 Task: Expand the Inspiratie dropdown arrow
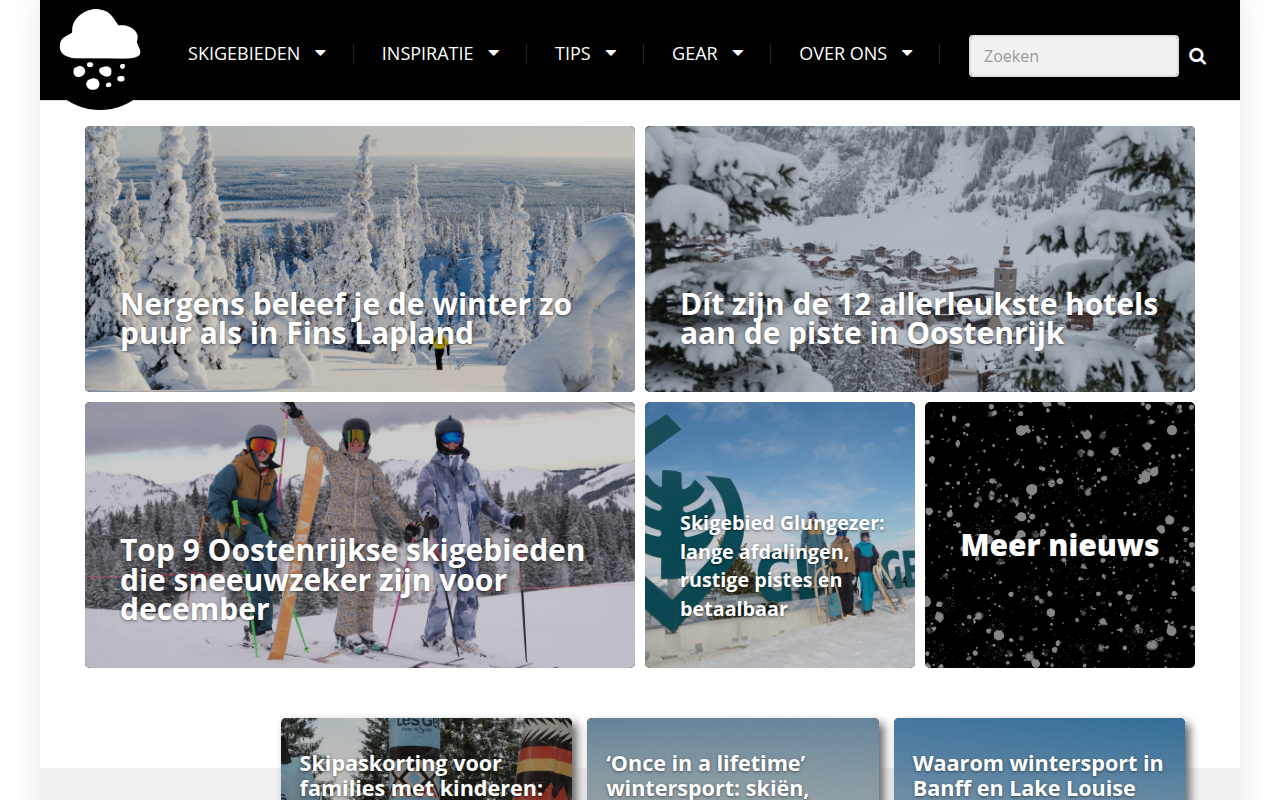point(494,54)
